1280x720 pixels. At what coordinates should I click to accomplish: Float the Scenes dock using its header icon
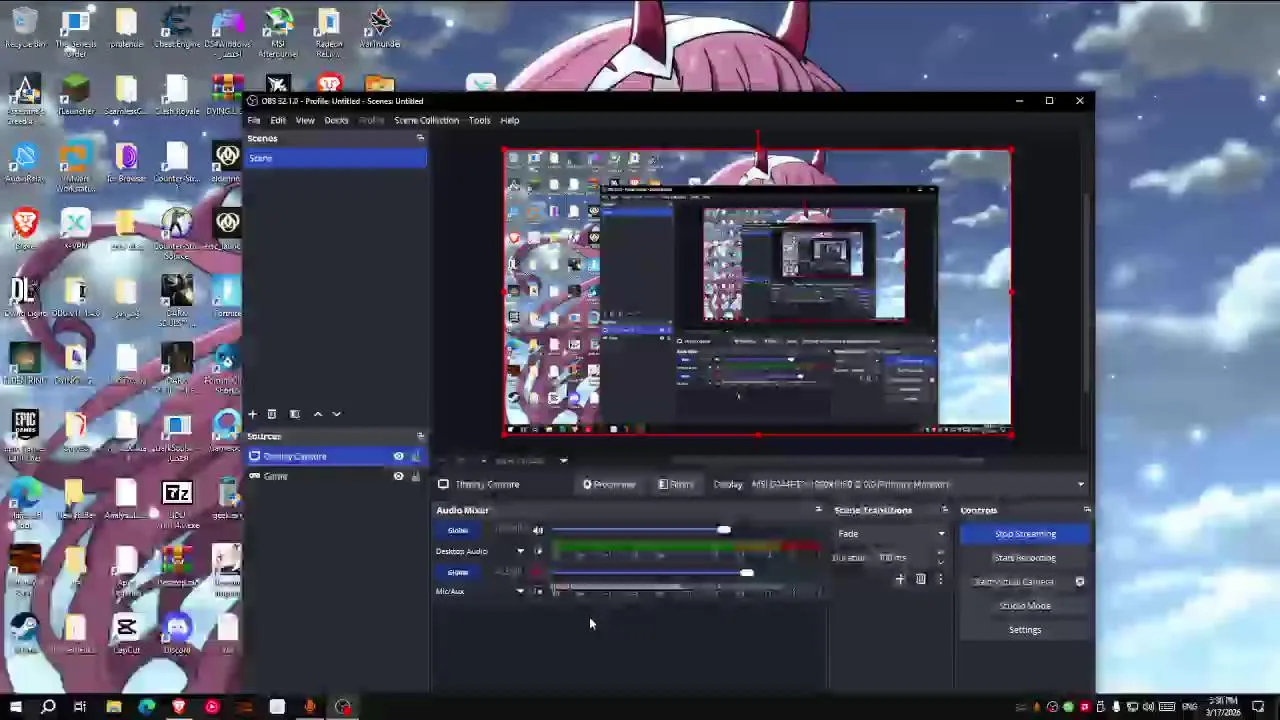point(420,138)
